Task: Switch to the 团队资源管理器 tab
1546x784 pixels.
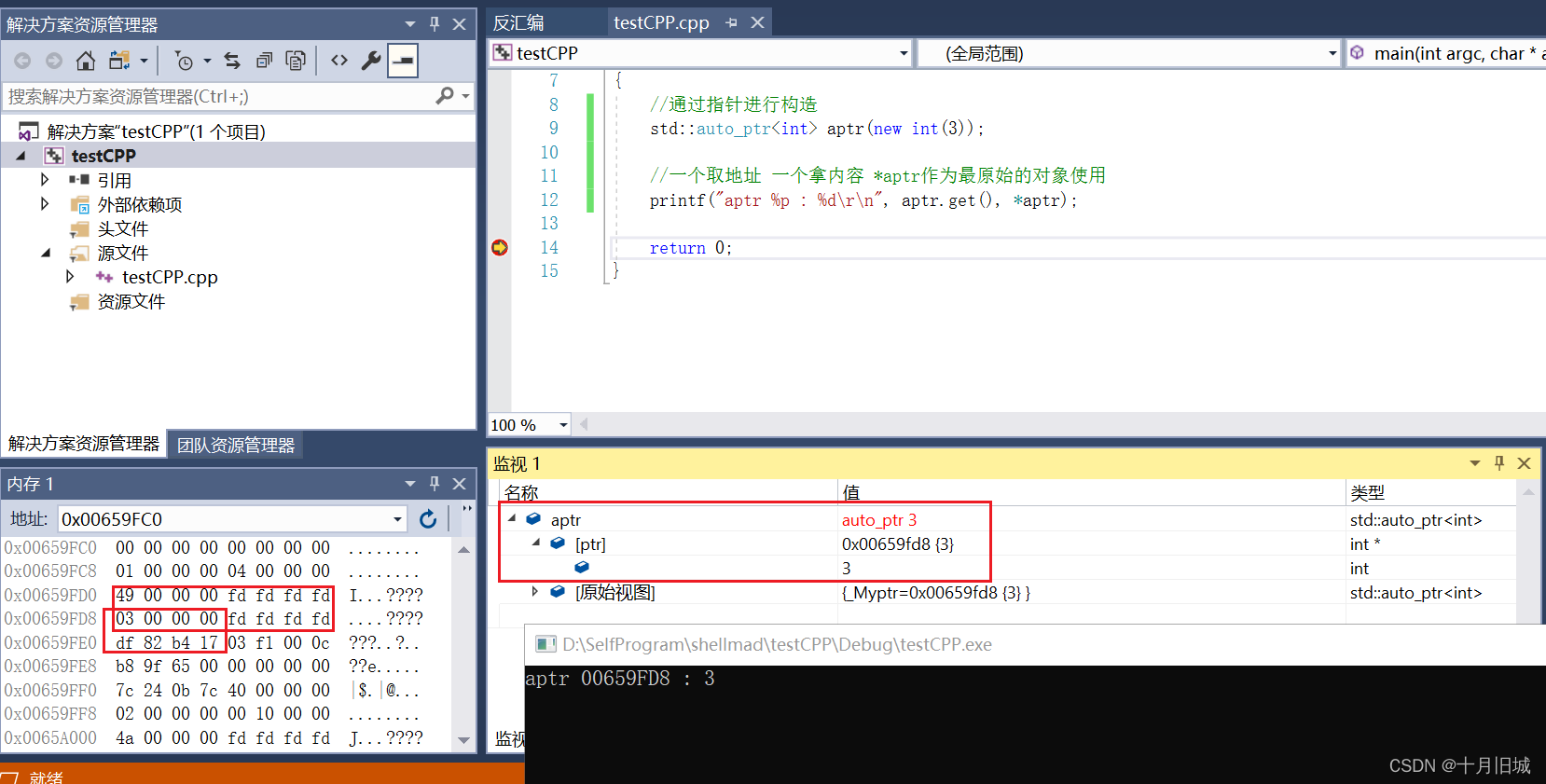Action: click(x=236, y=446)
